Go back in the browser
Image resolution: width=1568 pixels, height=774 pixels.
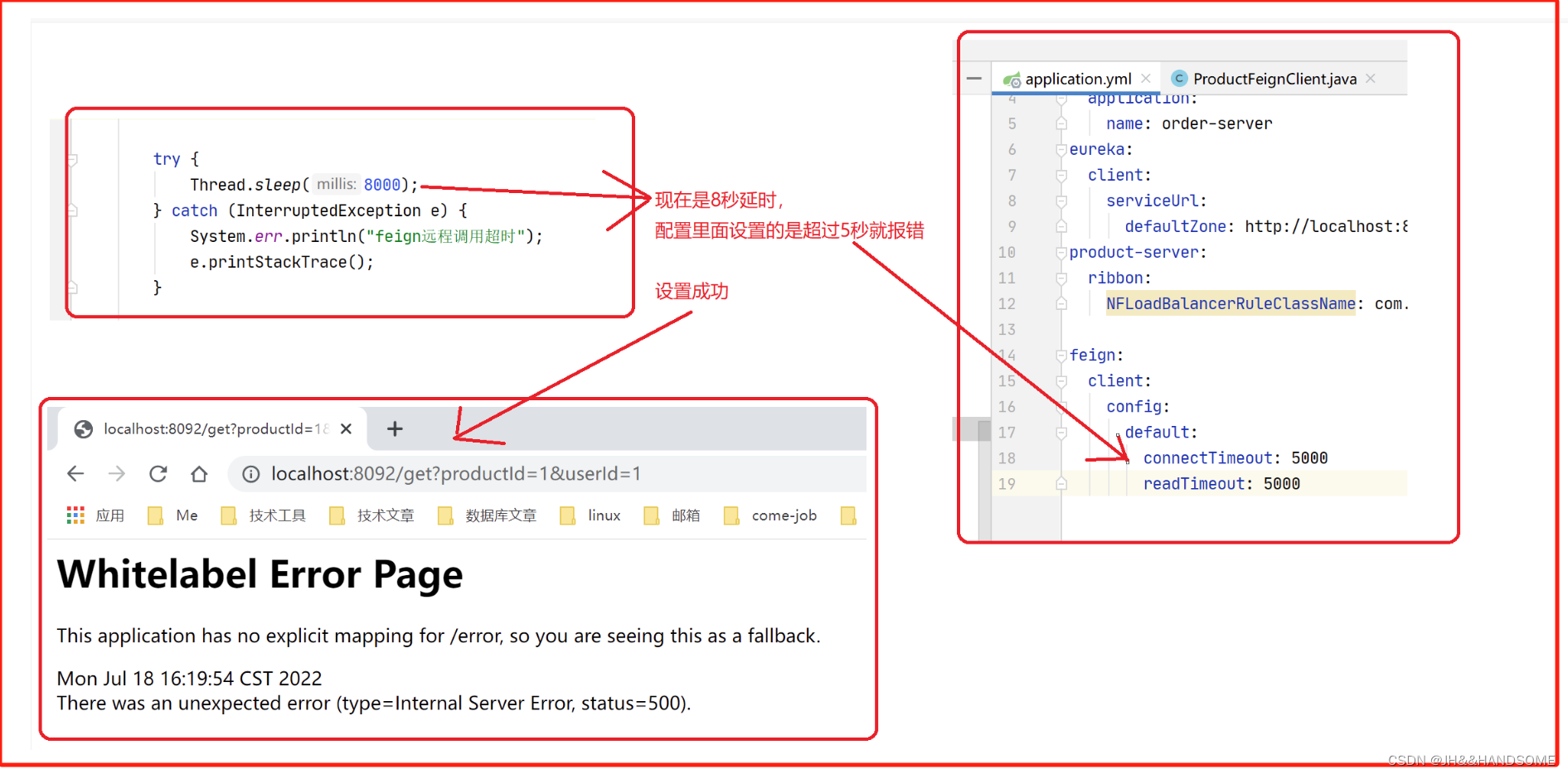click(x=75, y=473)
